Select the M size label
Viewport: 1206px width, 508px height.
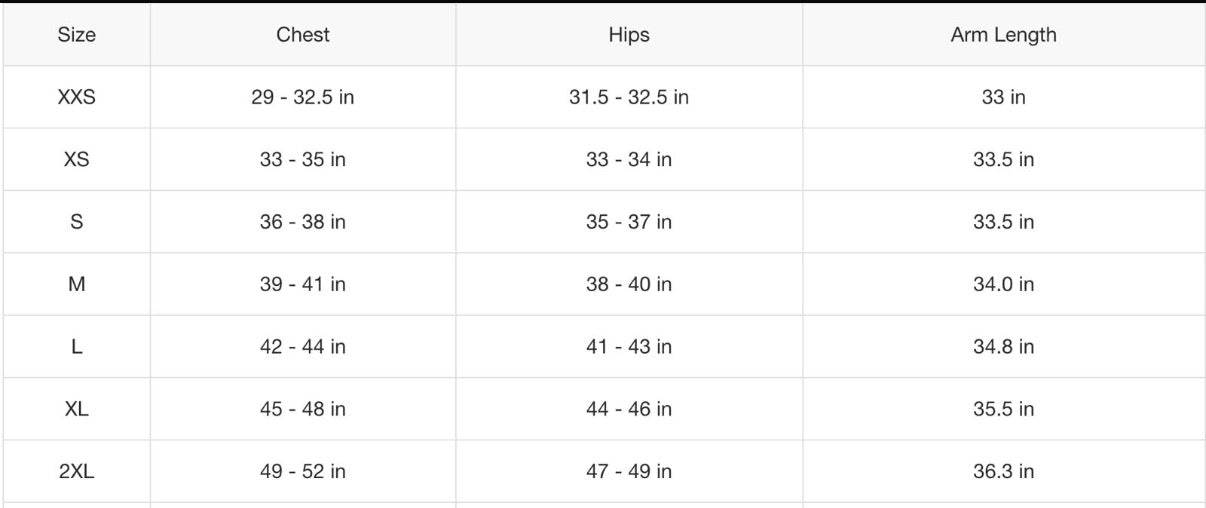pos(76,284)
